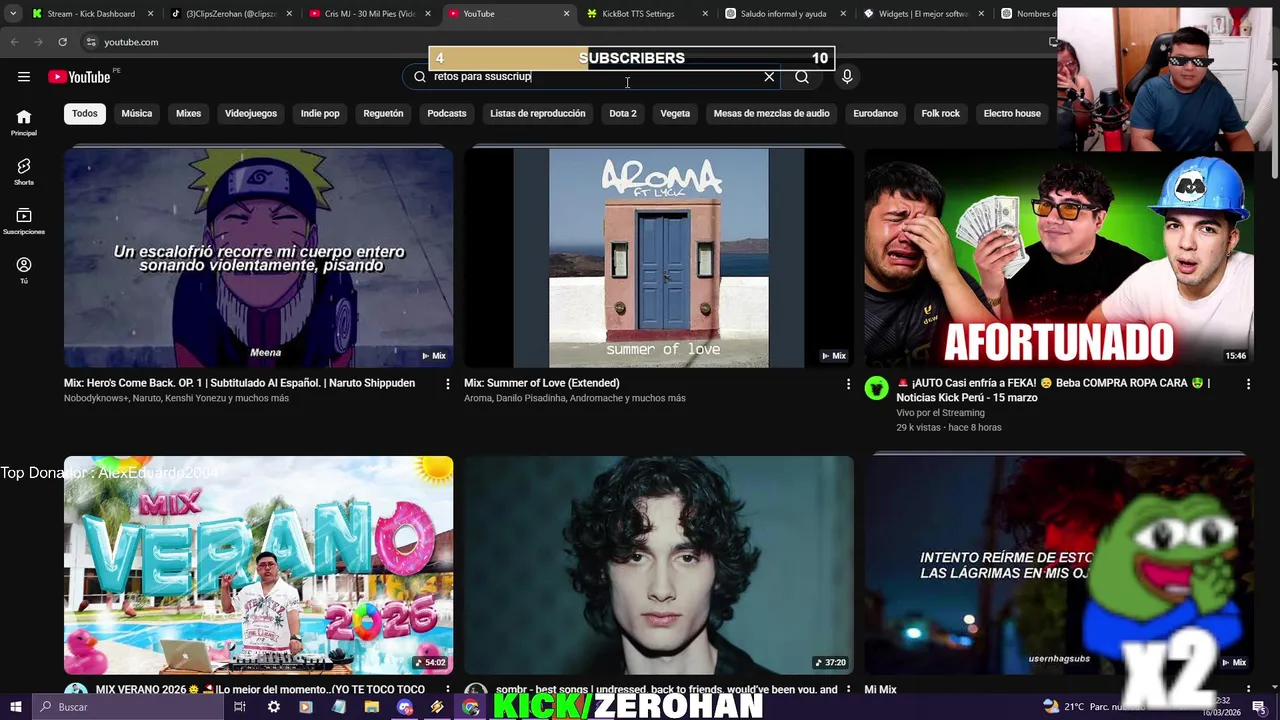The height and width of the screenshot is (720, 1280).
Task: Open the YouTube hamburger guide menu
Action: [24, 77]
